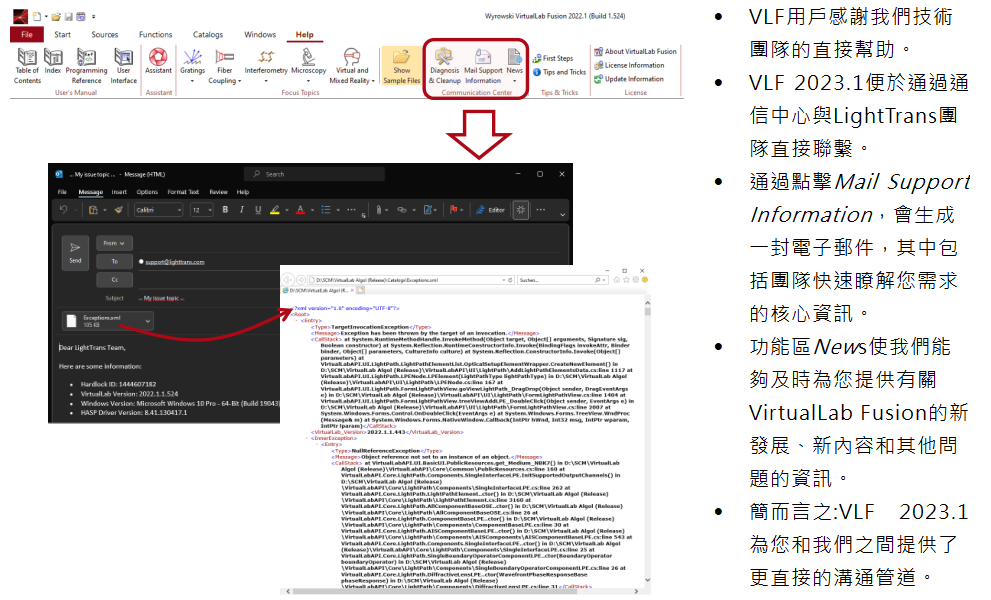Click Show Sample Files in the ribbon
This screenshot has height=600, width=991.
(x=401, y=66)
